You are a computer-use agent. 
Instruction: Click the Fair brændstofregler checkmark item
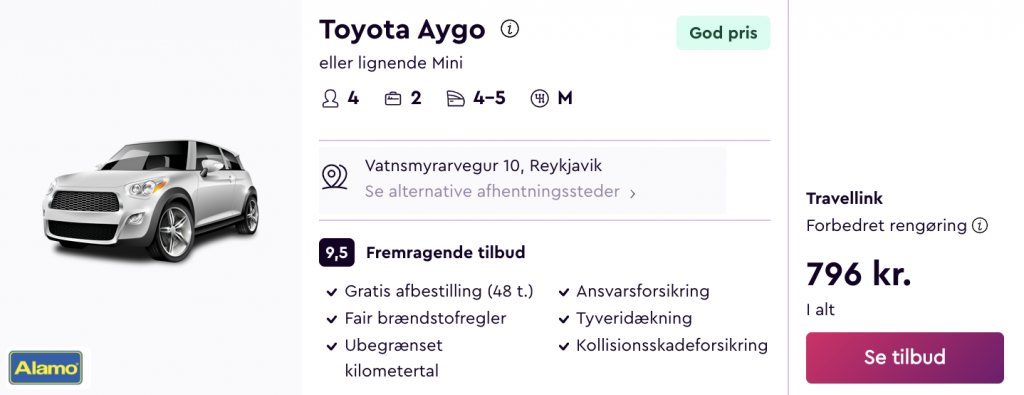(417, 319)
